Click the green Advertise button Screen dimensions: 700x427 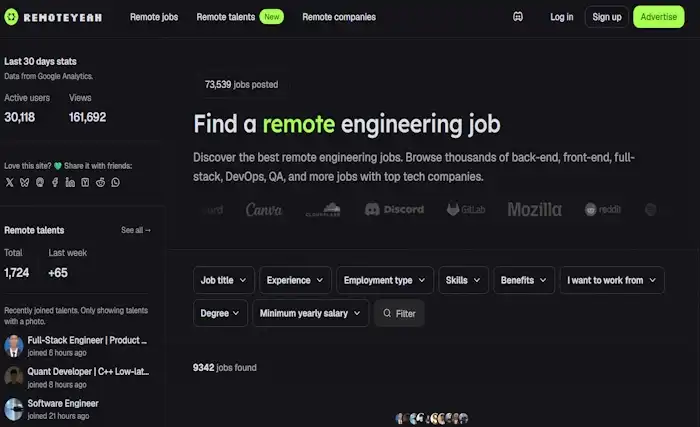pyautogui.click(x=658, y=17)
